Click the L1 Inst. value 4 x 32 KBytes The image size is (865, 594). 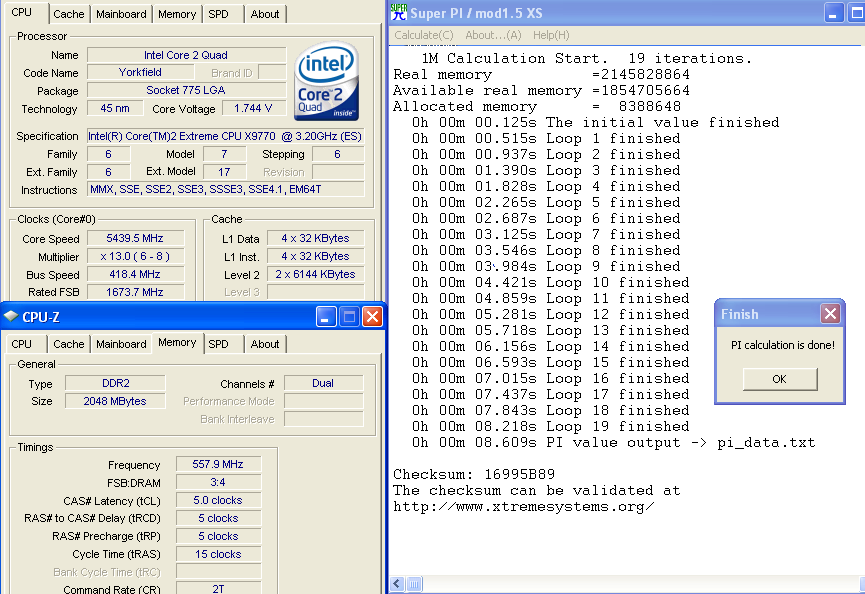(316, 256)
